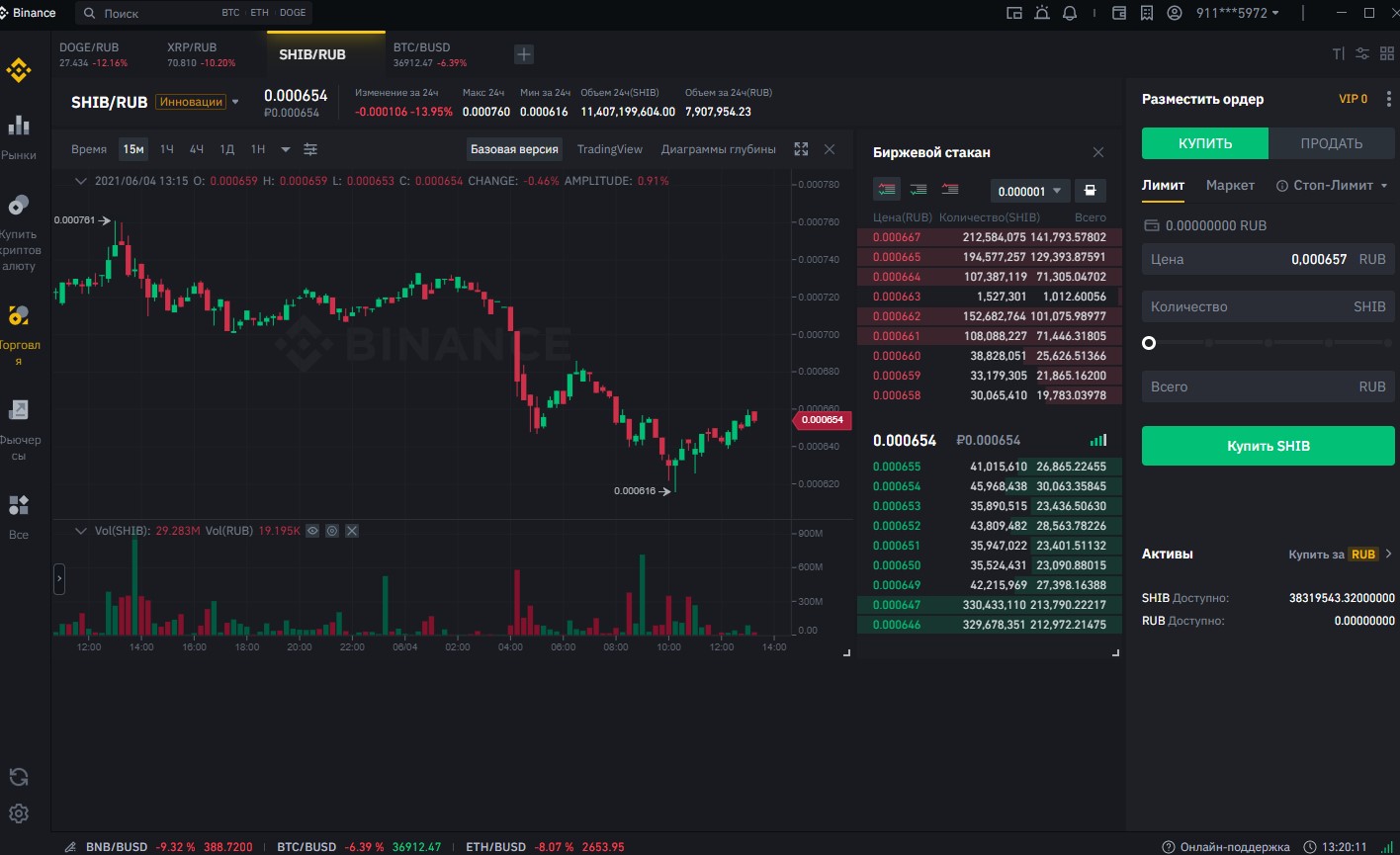Open the picture-in-picture mini window icon
The width and height of the screenshot is (1400, 855).
click(x=1013, y=13)
